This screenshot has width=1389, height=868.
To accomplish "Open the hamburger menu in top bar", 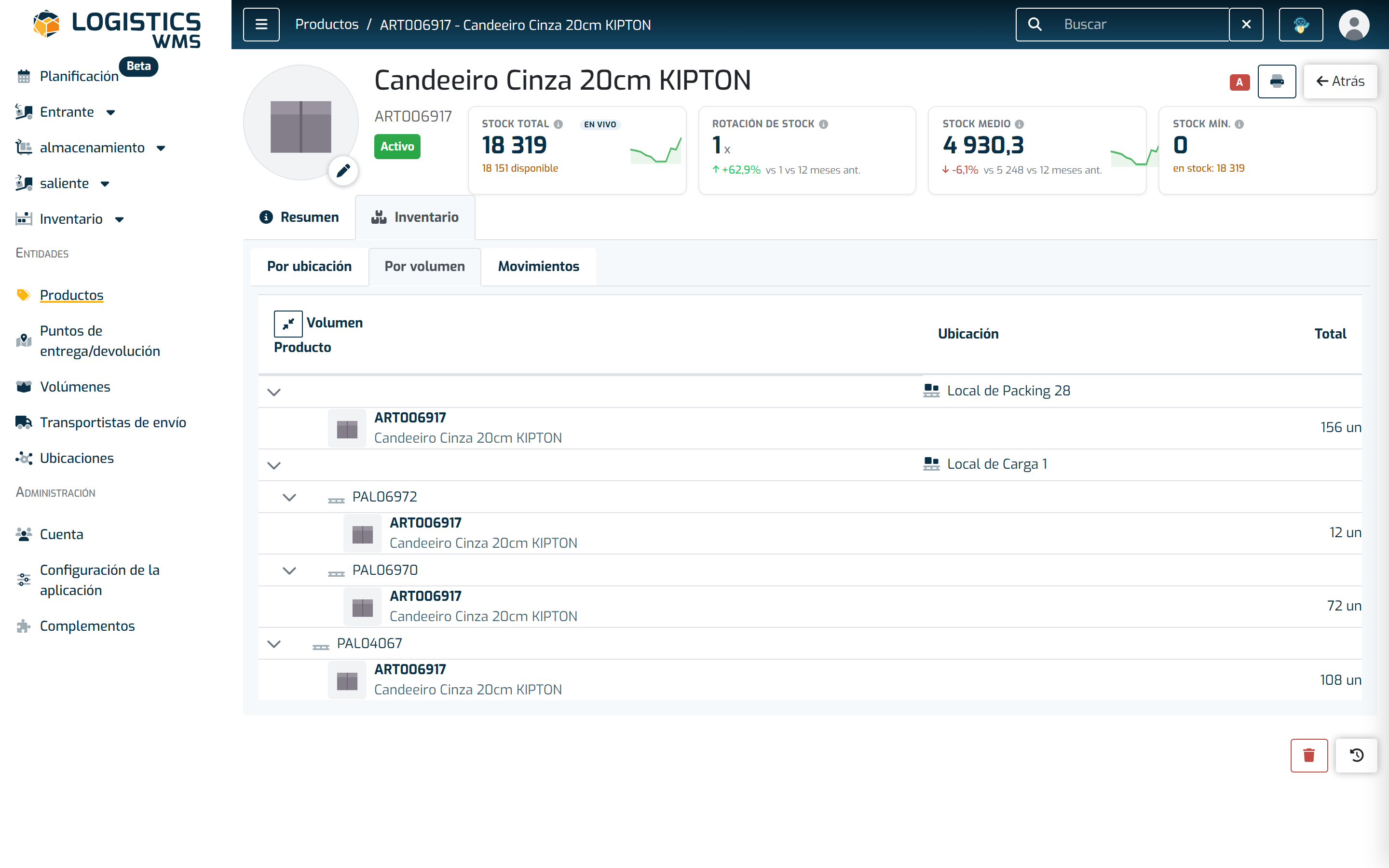I will tap(261, 24).
